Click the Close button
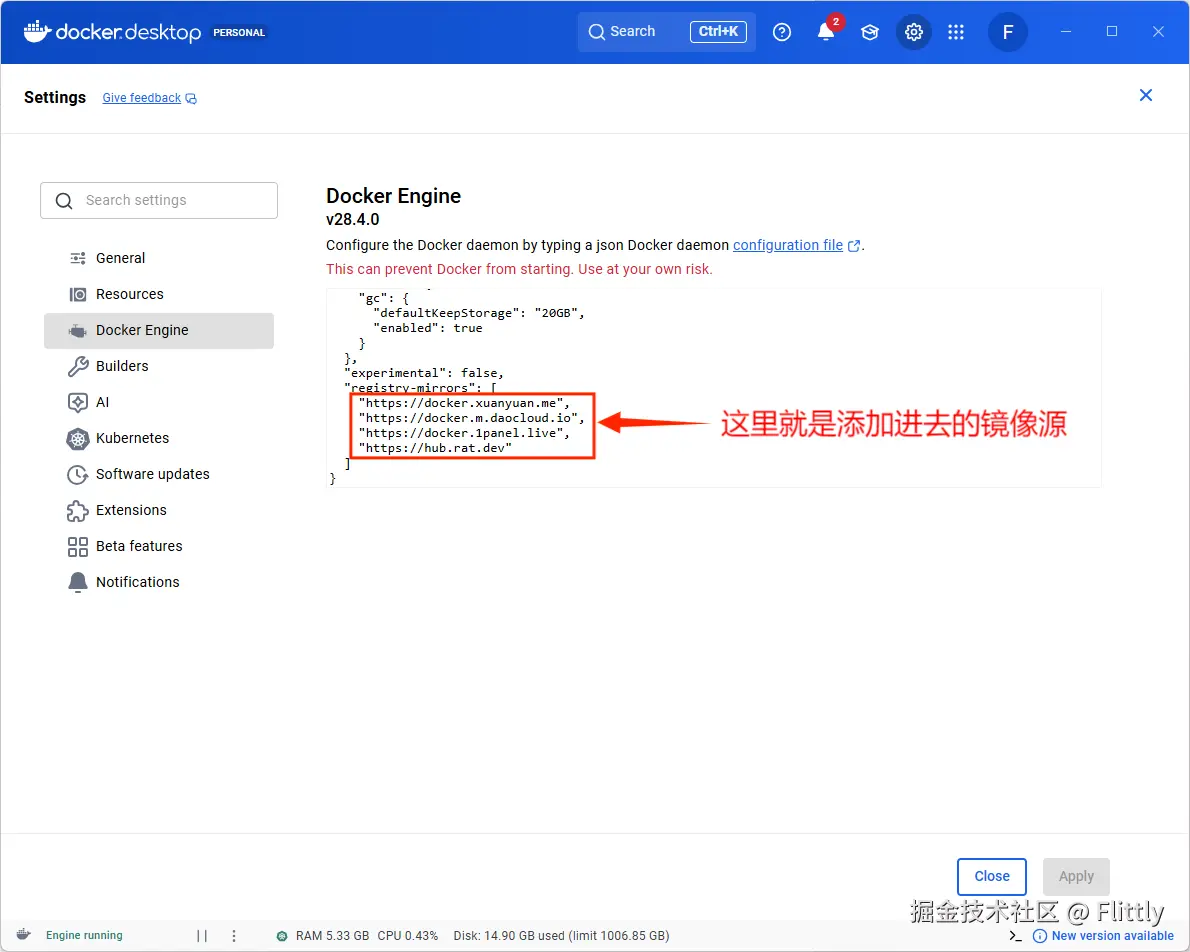 991,876
